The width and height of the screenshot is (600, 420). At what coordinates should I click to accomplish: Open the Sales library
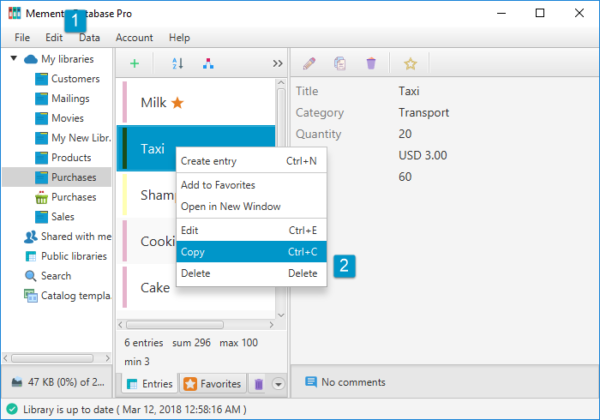pyautogui.click(x=63, y=217)
